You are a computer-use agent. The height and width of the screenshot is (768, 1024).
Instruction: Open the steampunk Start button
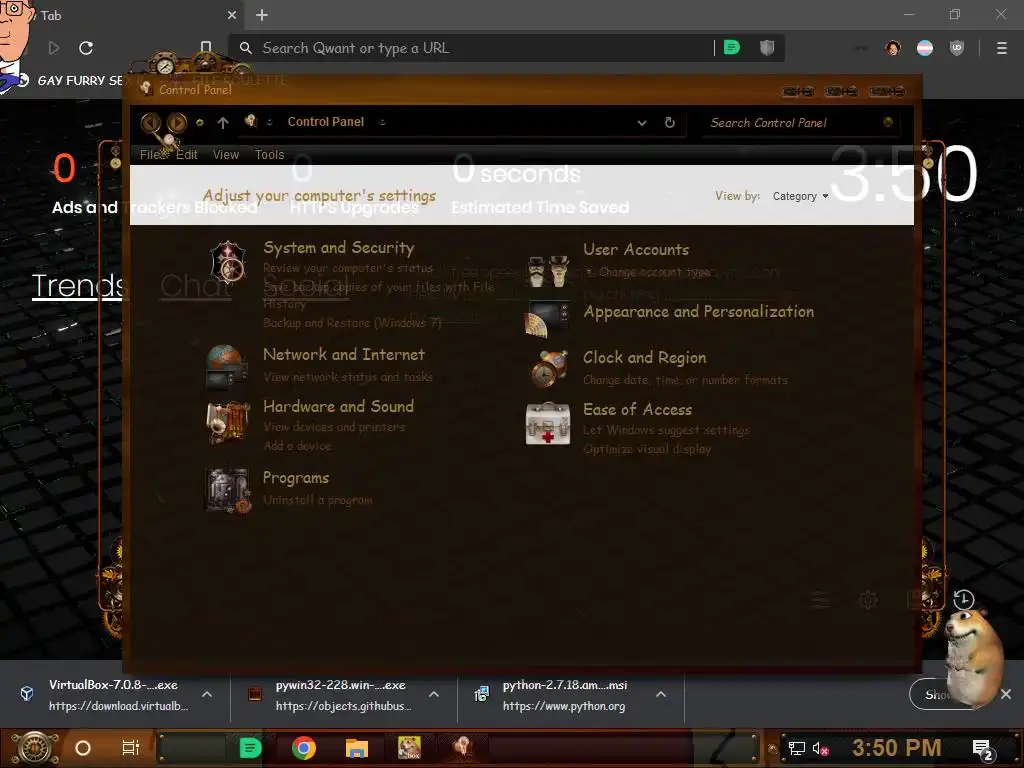coord(34,748)
